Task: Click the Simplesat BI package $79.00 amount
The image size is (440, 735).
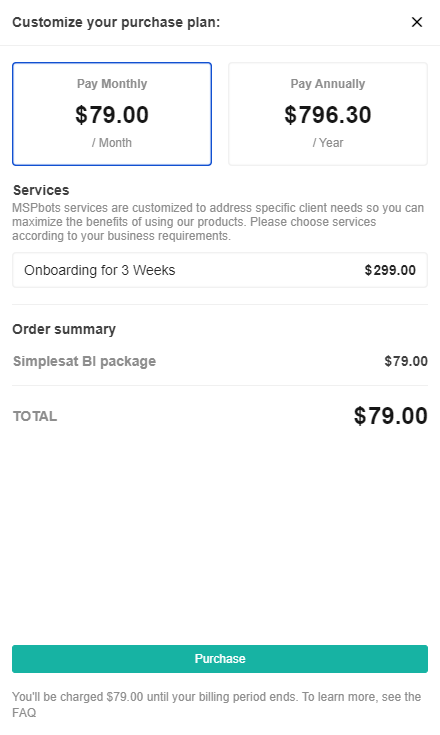Action: (406, 361)
